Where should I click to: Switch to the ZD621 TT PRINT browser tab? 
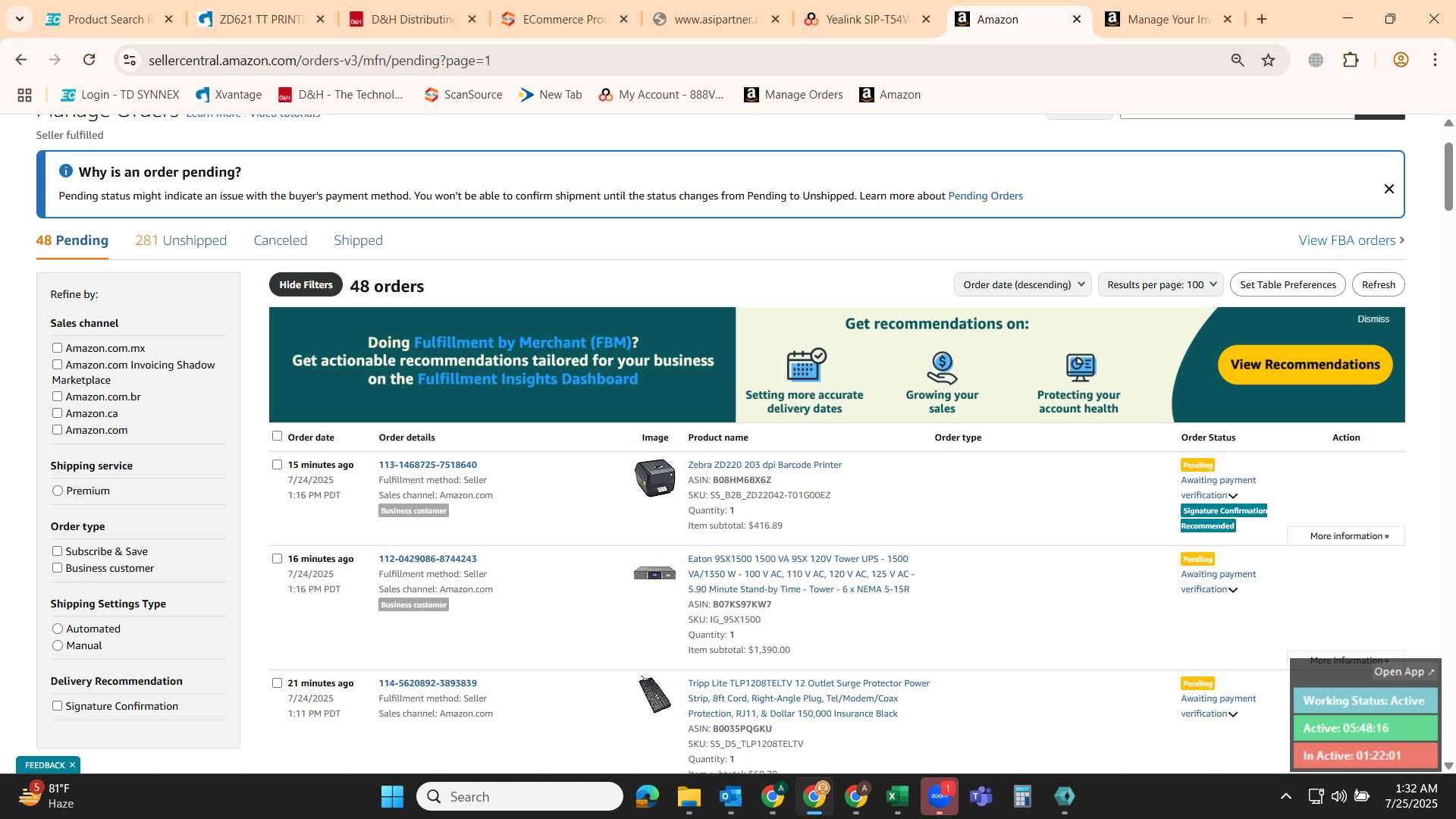[260, 19]
